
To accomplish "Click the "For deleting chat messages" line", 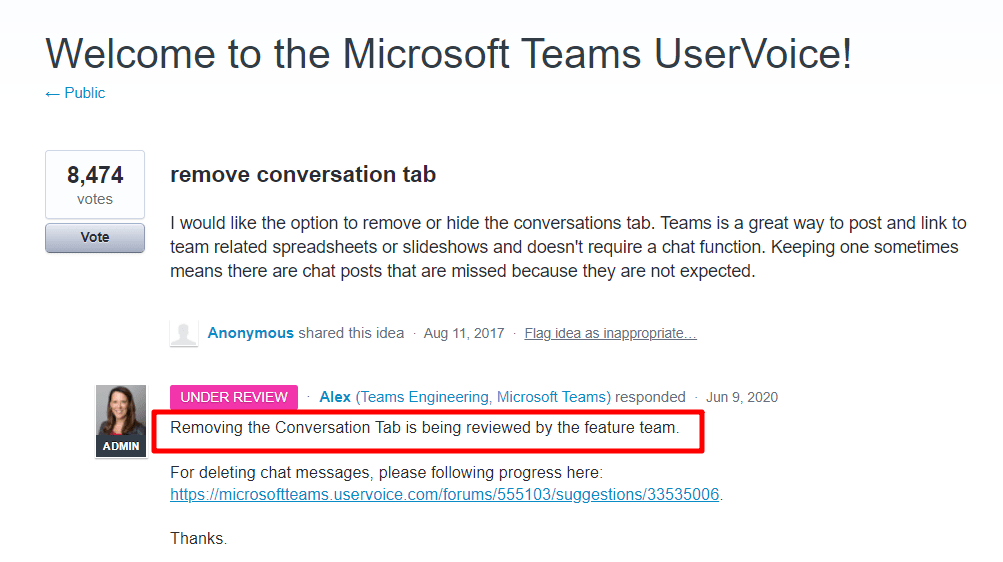I will 387,471.
